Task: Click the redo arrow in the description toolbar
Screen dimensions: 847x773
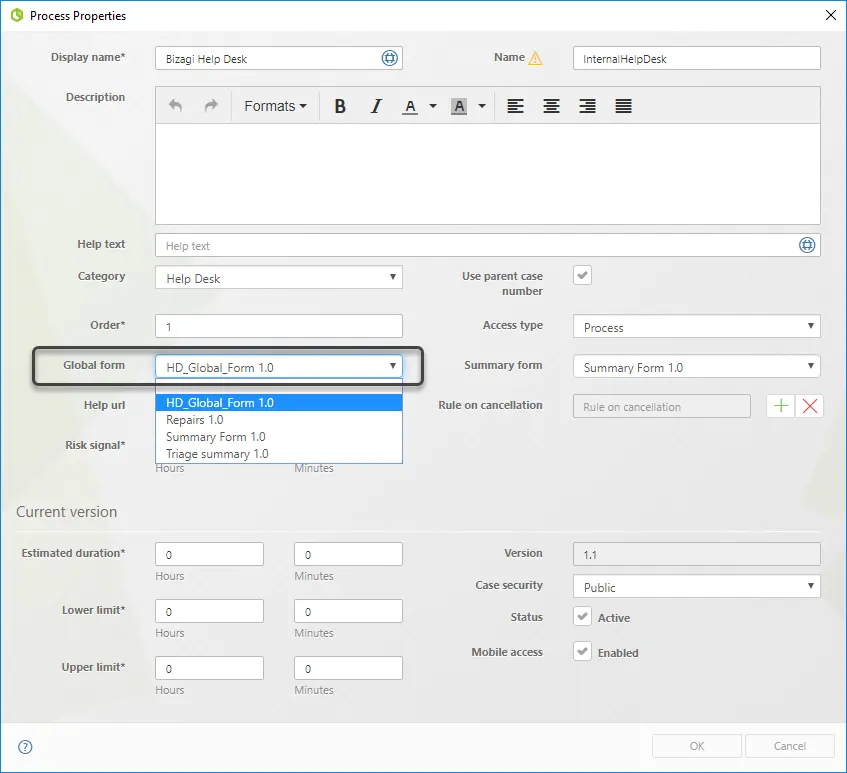Action: coord(211,105)
